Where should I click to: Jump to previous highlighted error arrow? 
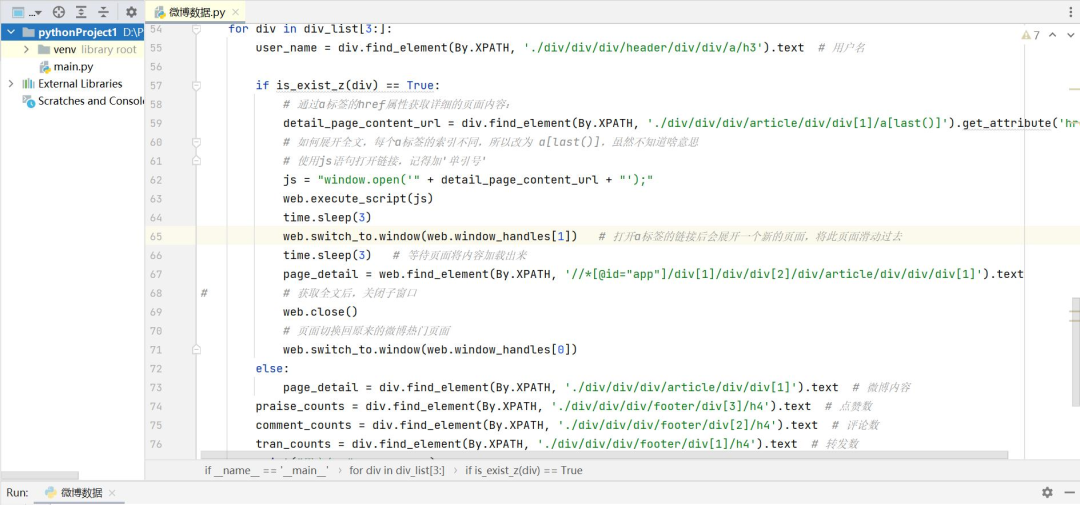click(x=1051, y=35)
